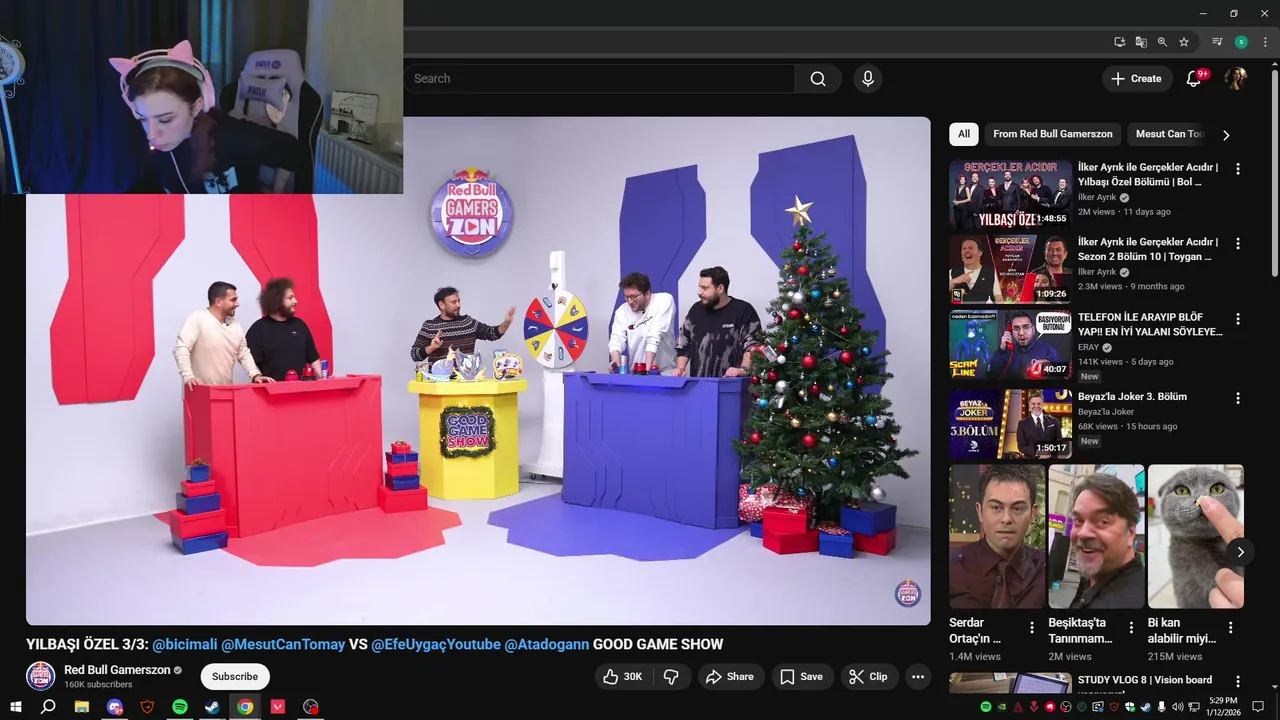Open options for Serdar Ortaç short

pyautogui.click(x=1032, y=628)
